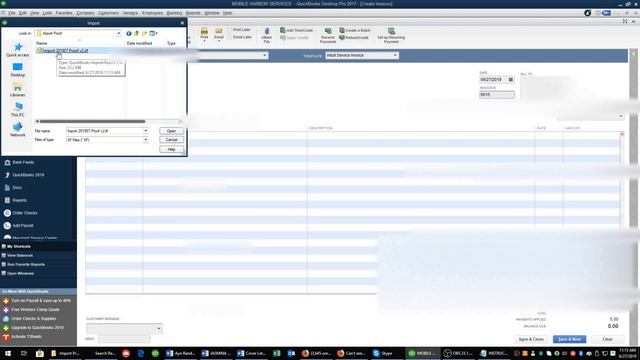Click the Memo input field

tap(124, 339)
